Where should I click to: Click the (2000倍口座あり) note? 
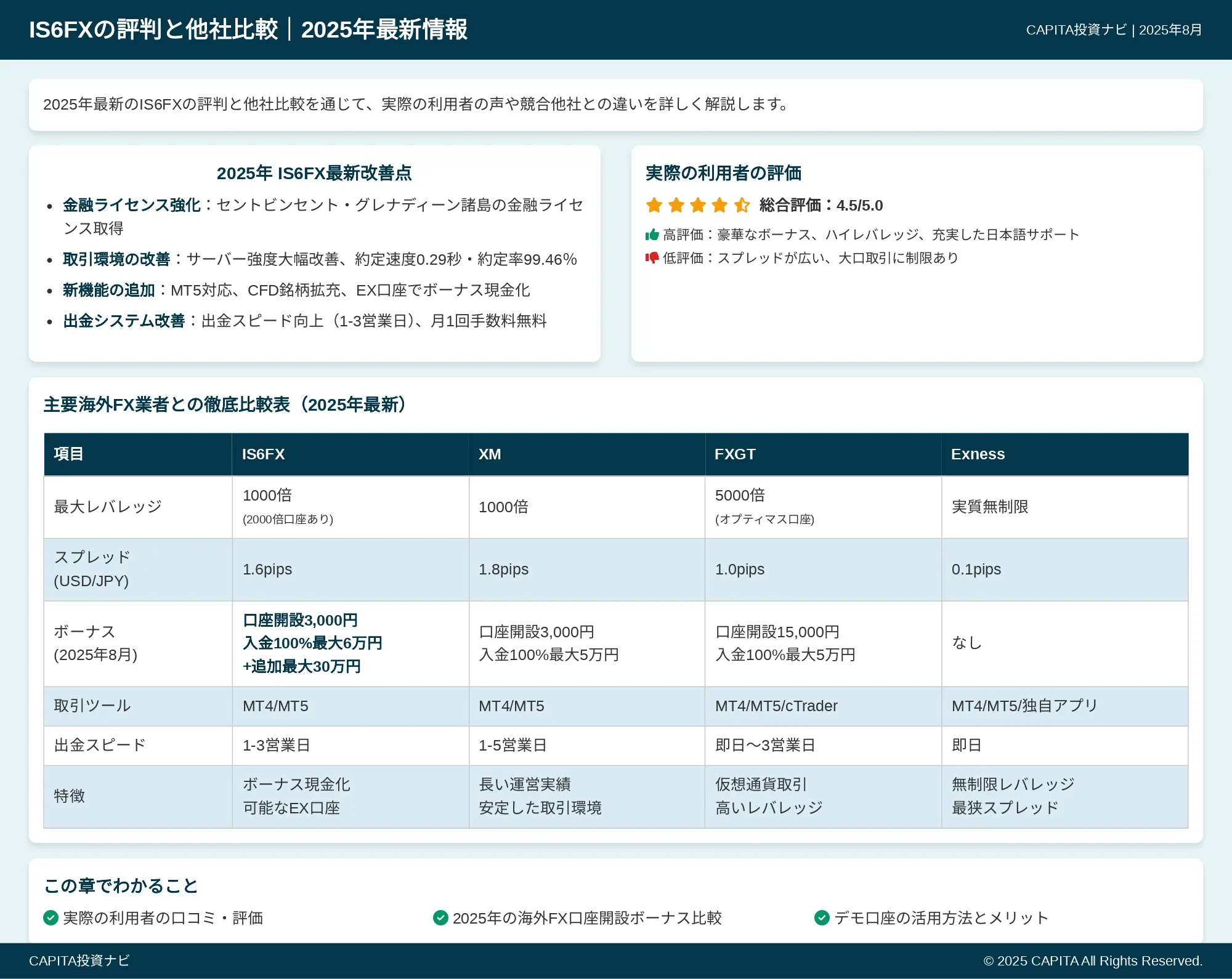tap(288, 519)
